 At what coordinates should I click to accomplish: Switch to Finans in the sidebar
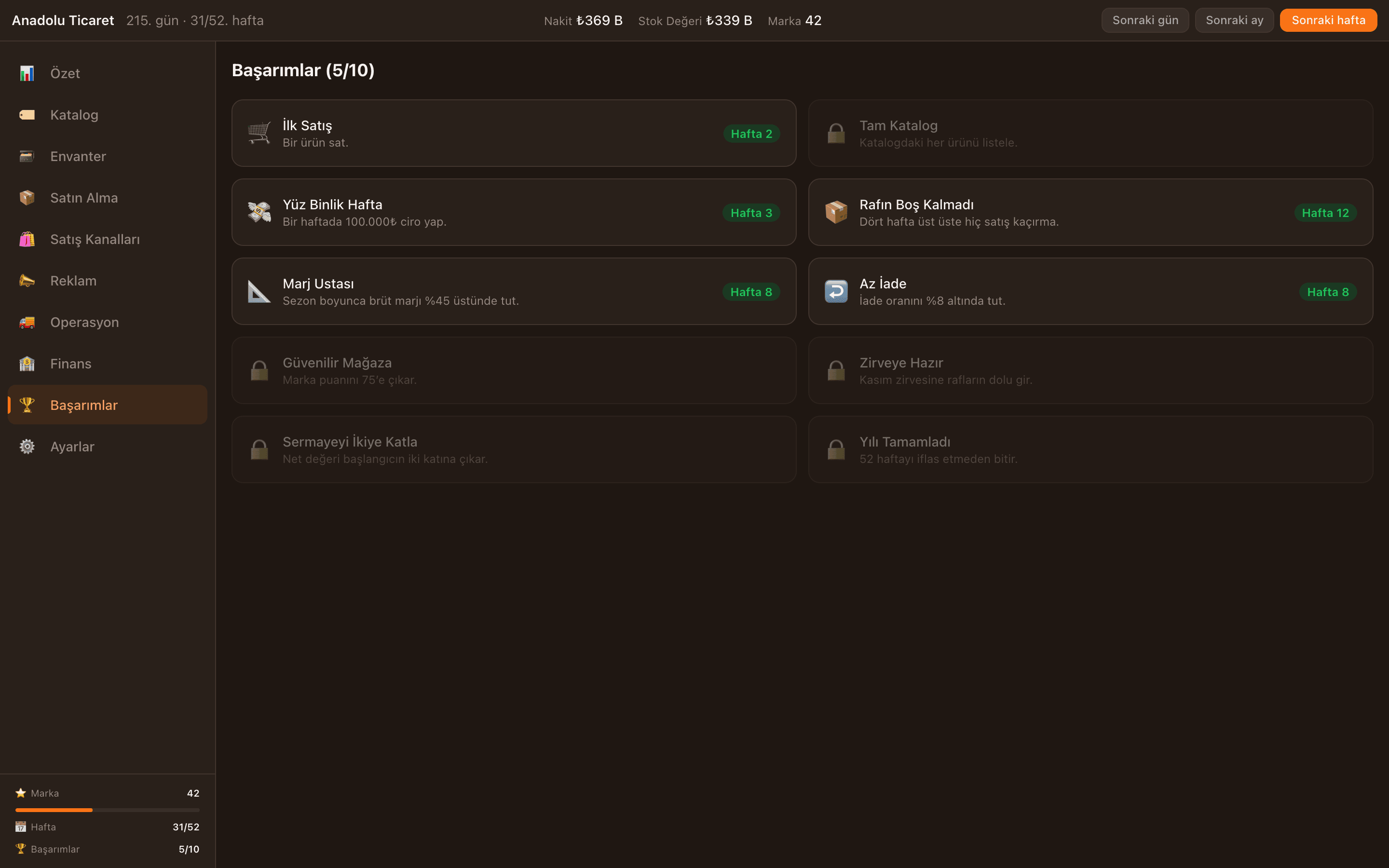[108, 364]
